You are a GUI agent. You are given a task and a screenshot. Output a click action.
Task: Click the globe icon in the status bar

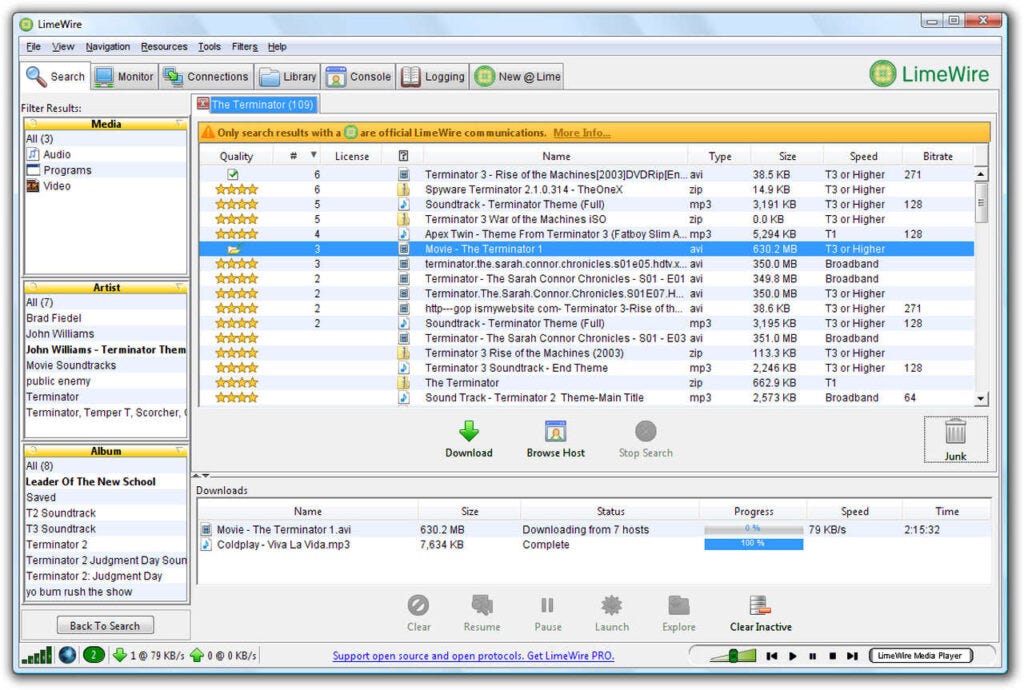(x=65, y=655)
